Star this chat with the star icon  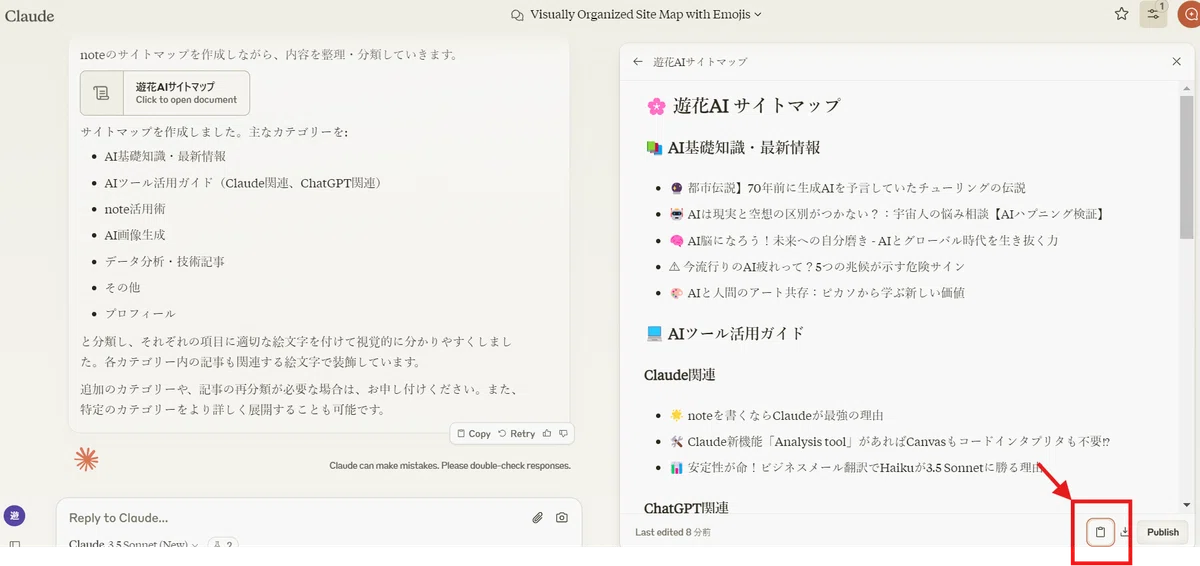tap(1122, 14)
